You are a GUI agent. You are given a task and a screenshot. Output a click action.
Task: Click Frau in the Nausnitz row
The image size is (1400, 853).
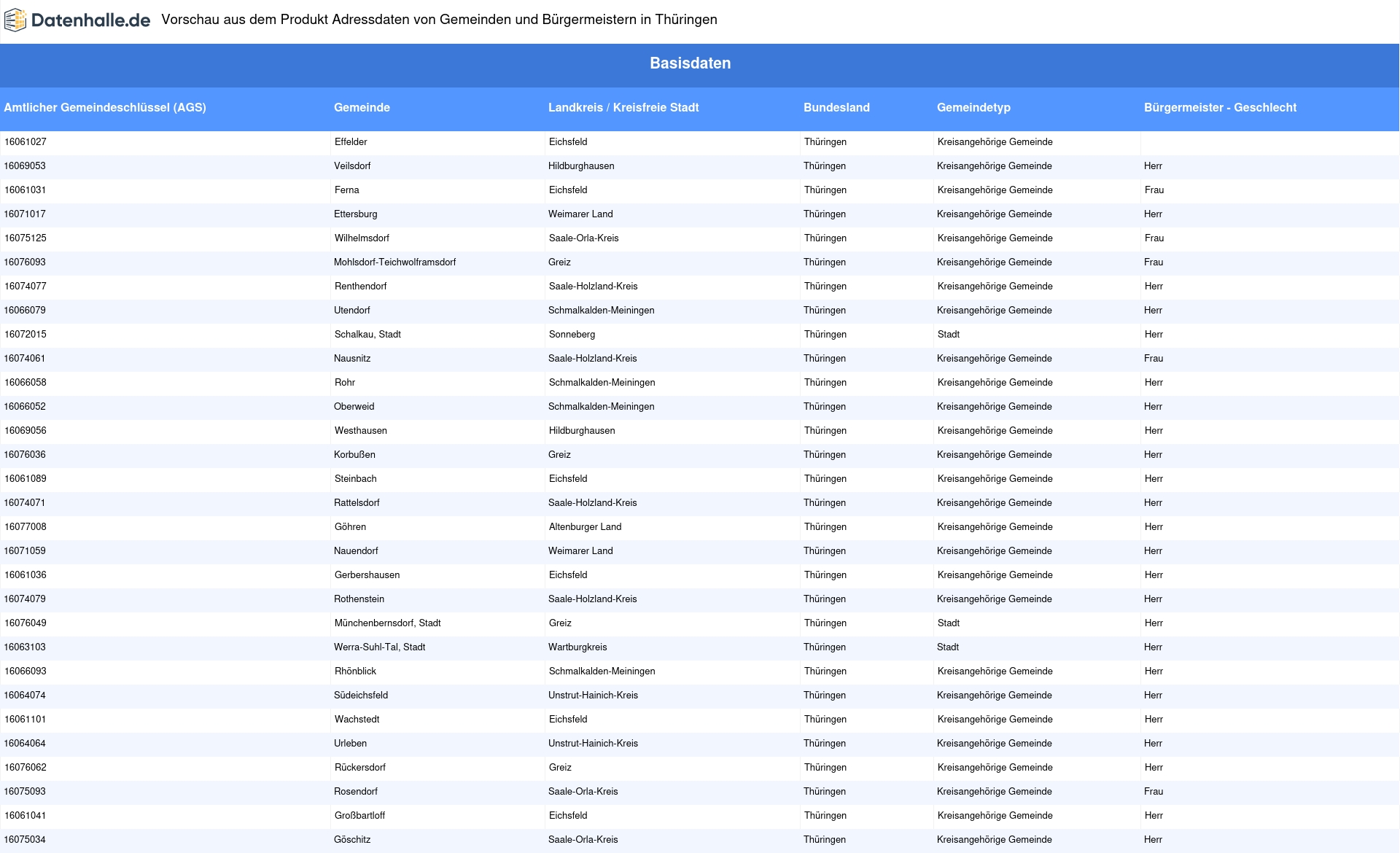click(1154, 359)
